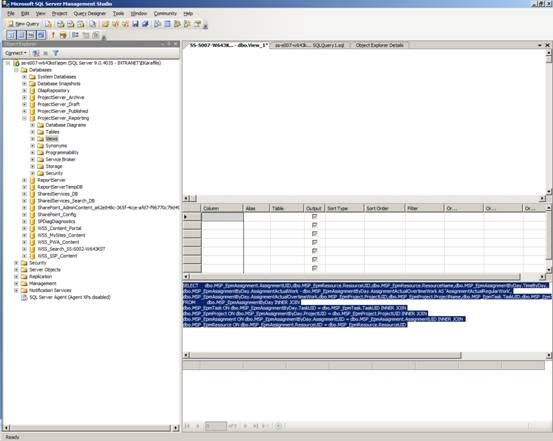Click the Save disk icon in toolbar

tap(135, 24)
